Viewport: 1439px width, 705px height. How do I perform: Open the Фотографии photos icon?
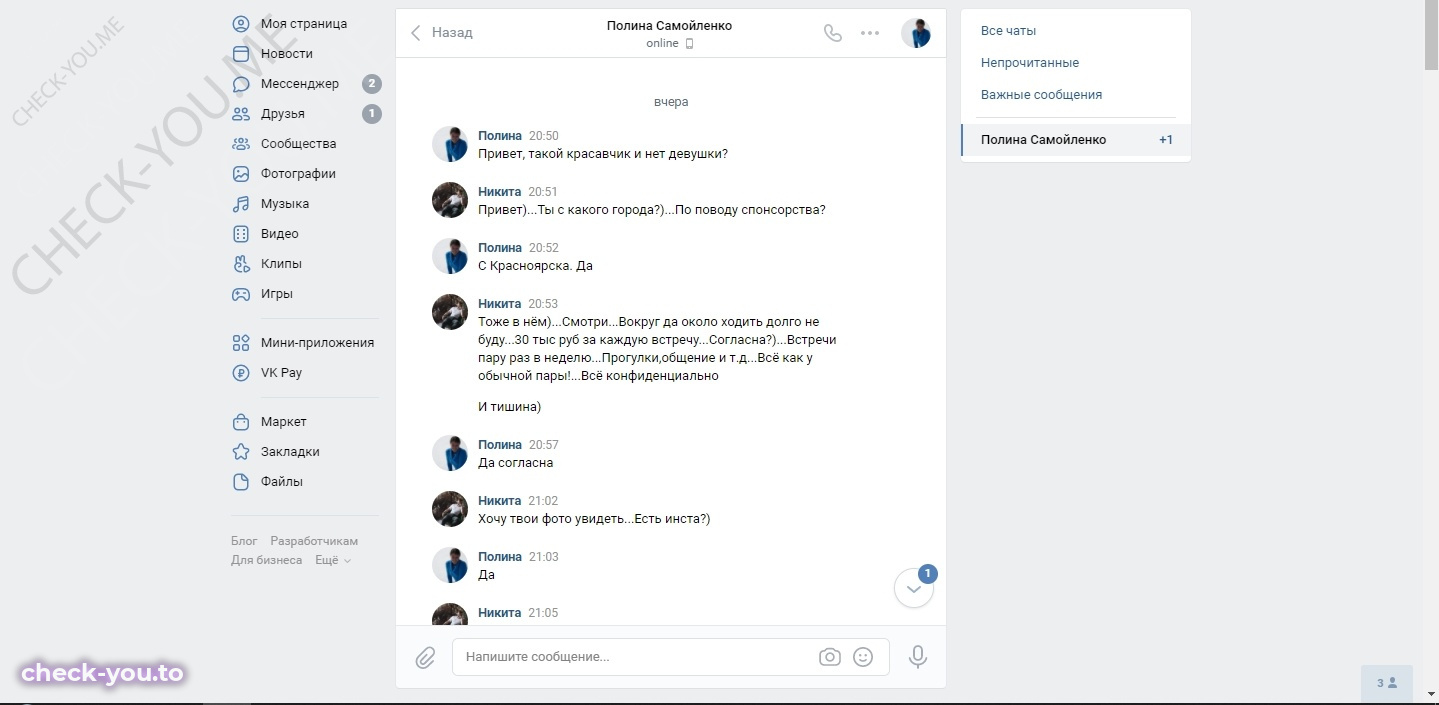[x=241, y=174]
